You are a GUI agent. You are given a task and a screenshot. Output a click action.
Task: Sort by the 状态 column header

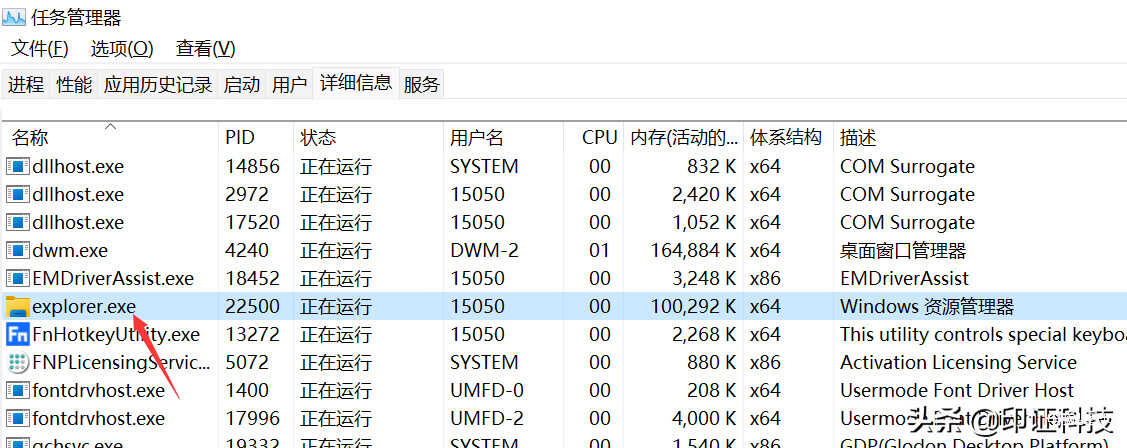click(369, 137)
